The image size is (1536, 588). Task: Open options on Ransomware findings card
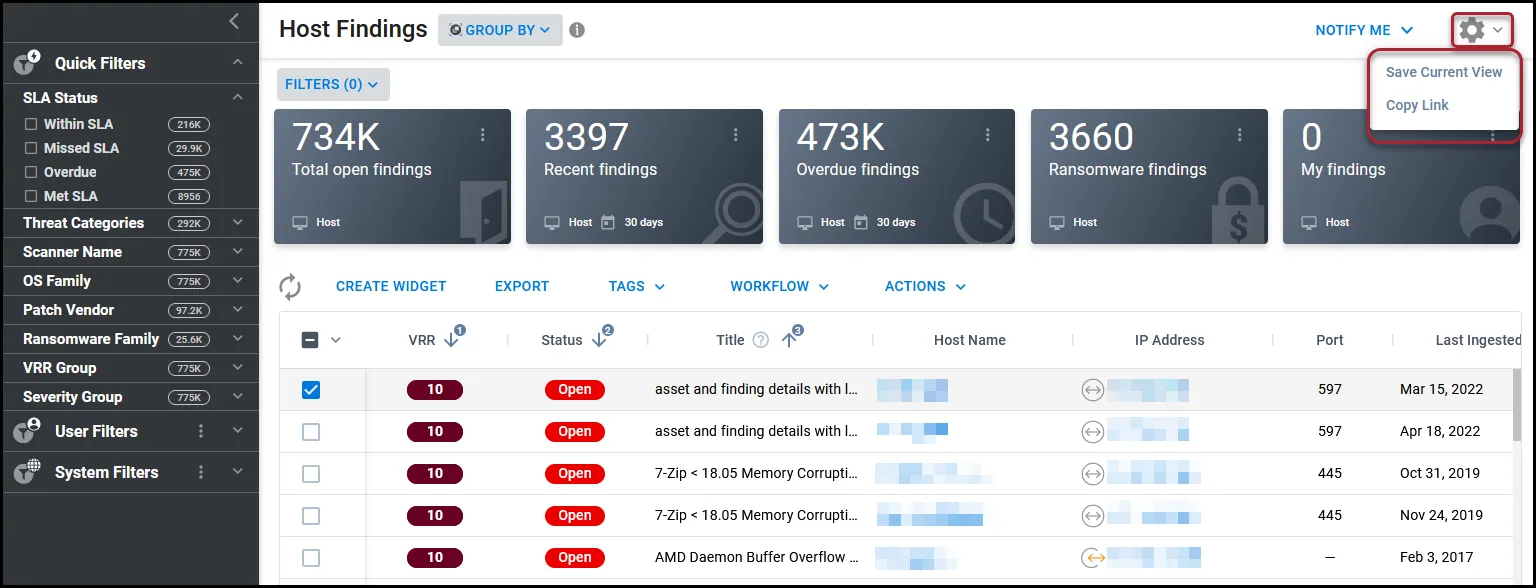pos(1240,135)
